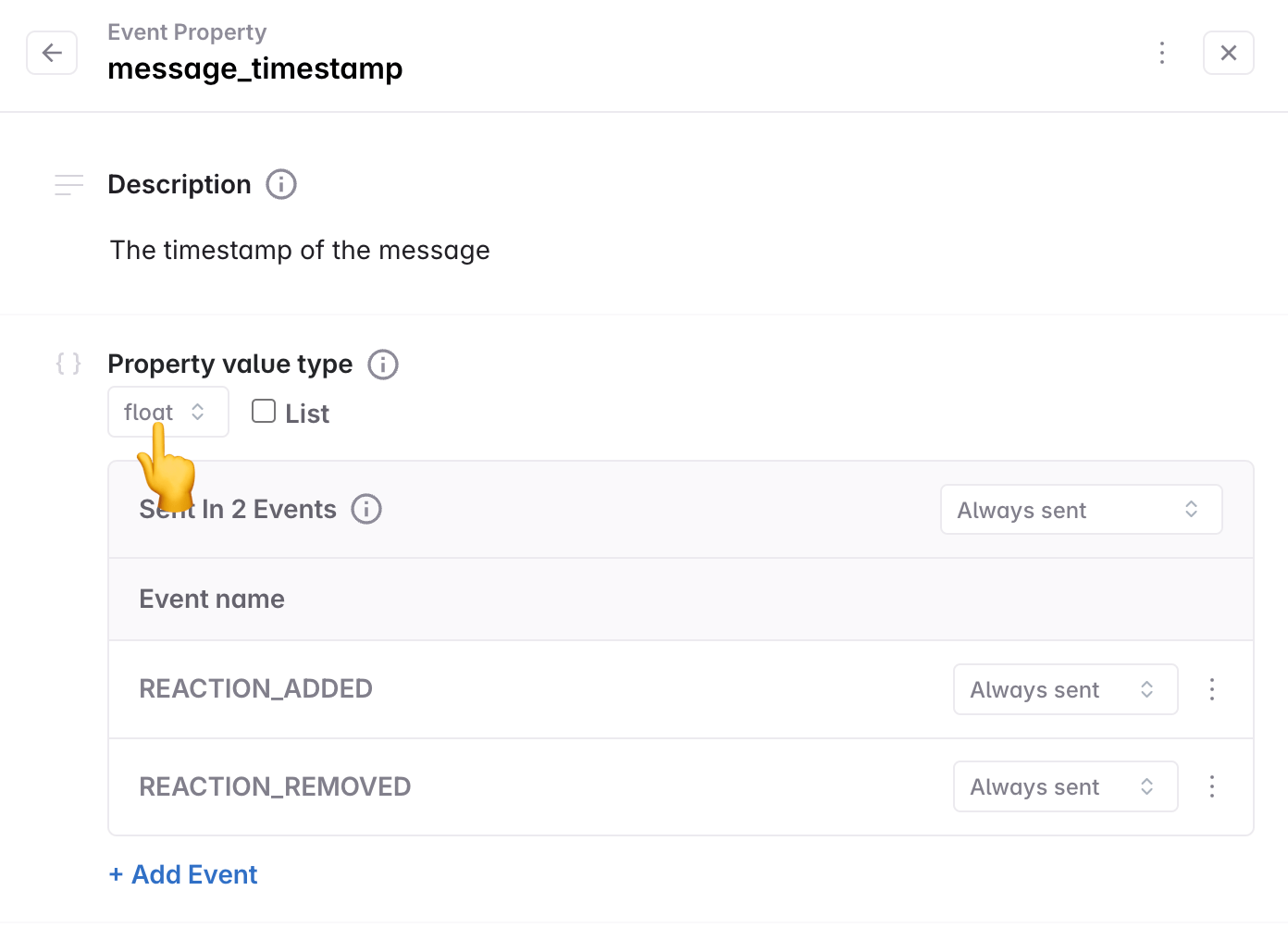Open the three-dot menu for REACTION_REMOVED

pos(1211,786)
